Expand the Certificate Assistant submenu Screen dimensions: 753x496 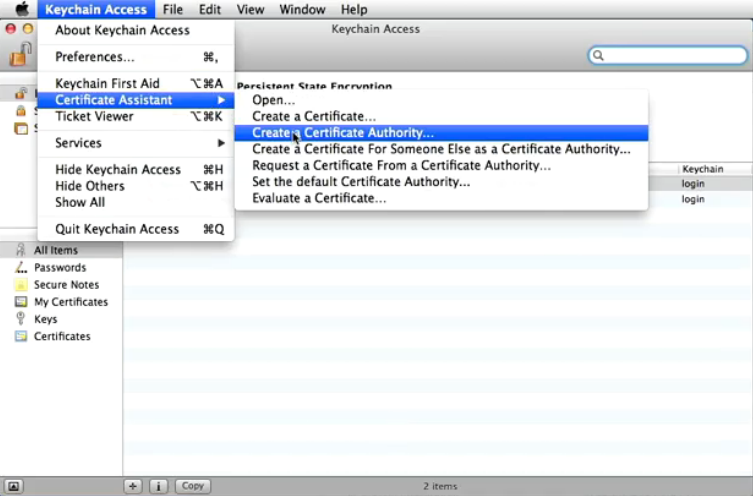coord(136,100)
